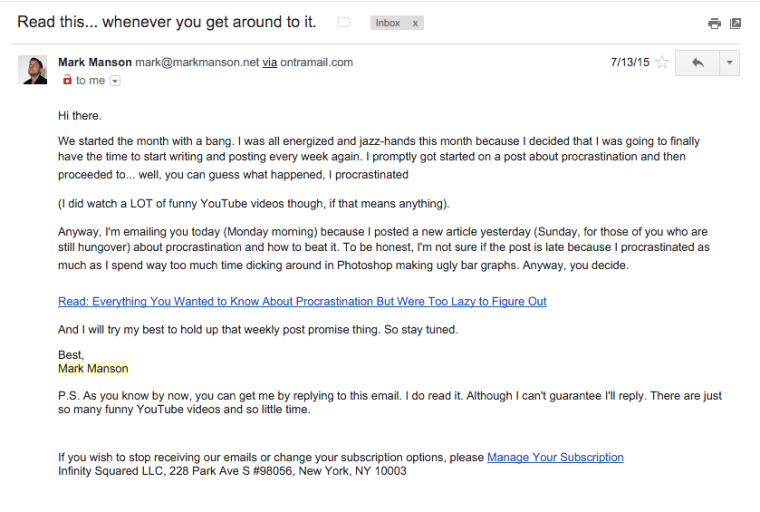Image resolution: width=760 pixels, height=512 pixels.
Task: Click the 'via' link in the sender line
Action: [269, 63]
